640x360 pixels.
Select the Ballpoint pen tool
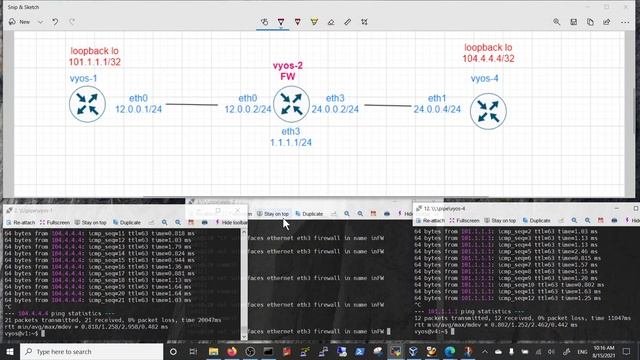[281, 22]
